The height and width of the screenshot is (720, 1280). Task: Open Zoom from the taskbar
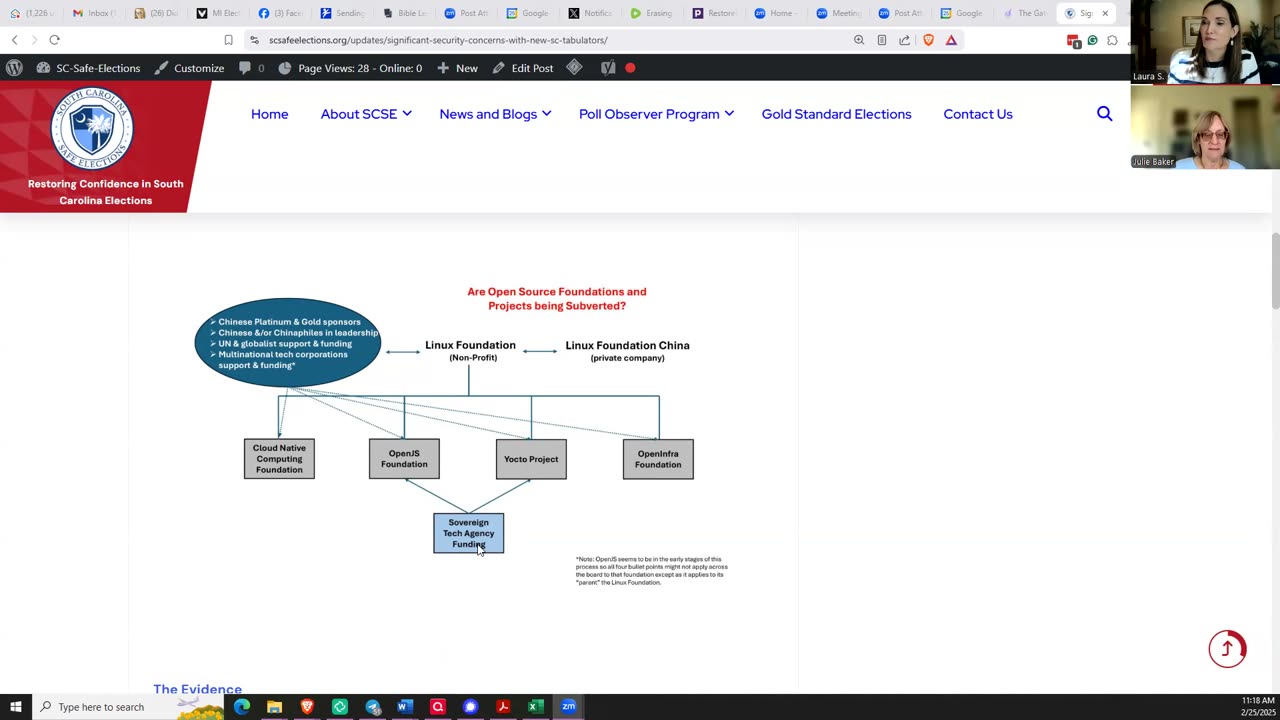click(x=568, y=707)
